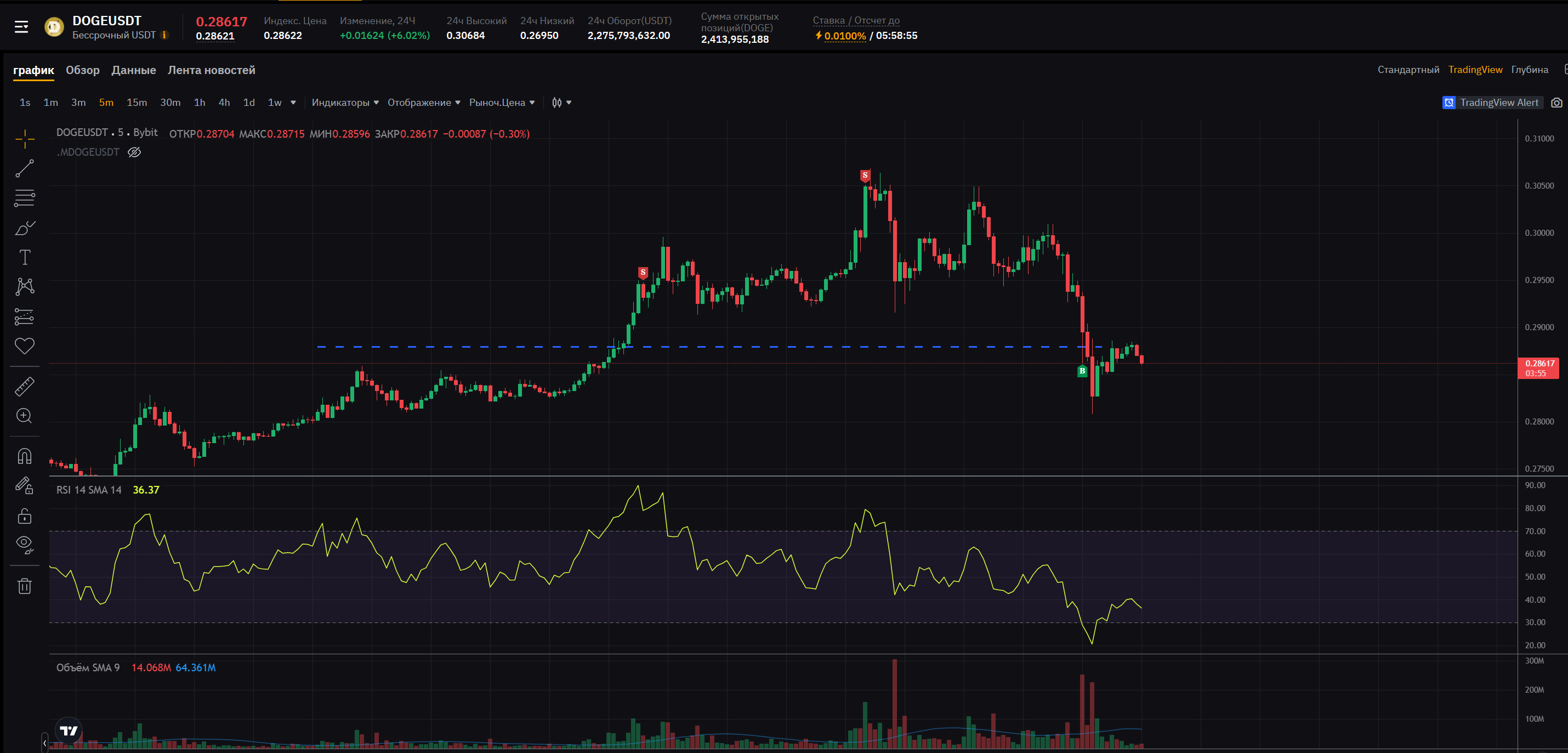Click the zoom in magnifier tool
This screenshot has width=1568, height=753.
[24, 416]
